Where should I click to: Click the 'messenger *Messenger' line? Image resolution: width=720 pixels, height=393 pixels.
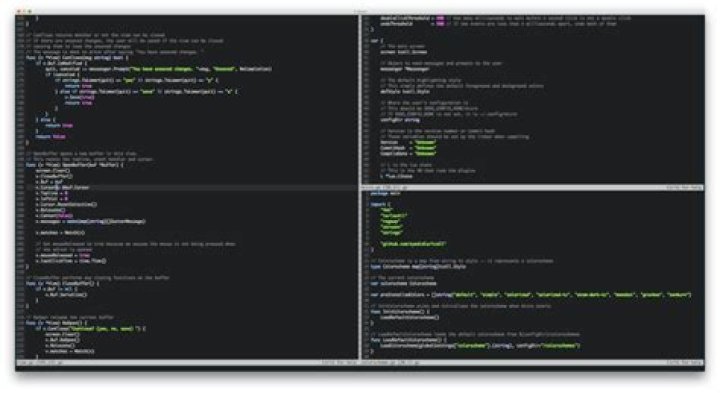(405, 69)
